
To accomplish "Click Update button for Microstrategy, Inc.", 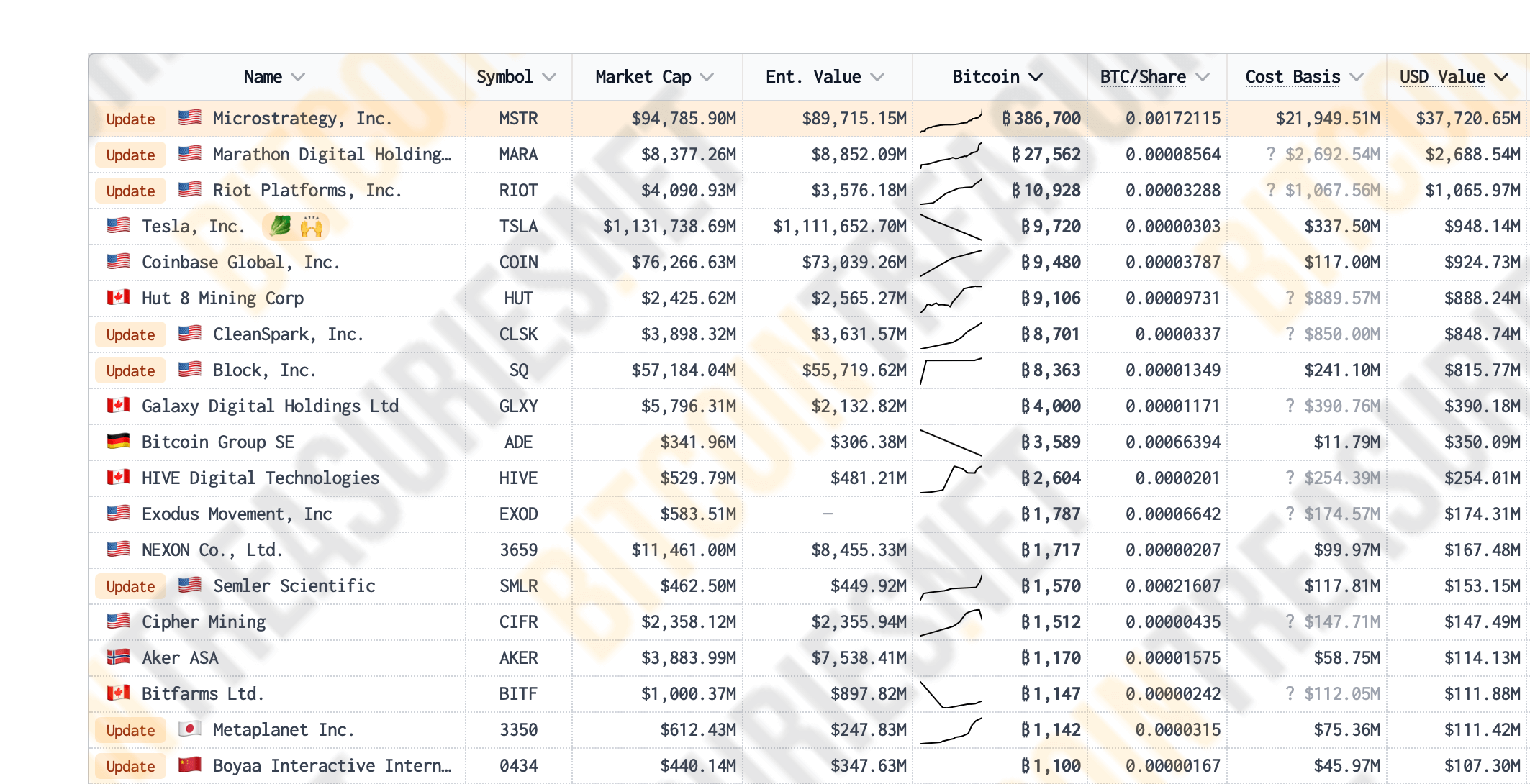I will coord(130,119).
